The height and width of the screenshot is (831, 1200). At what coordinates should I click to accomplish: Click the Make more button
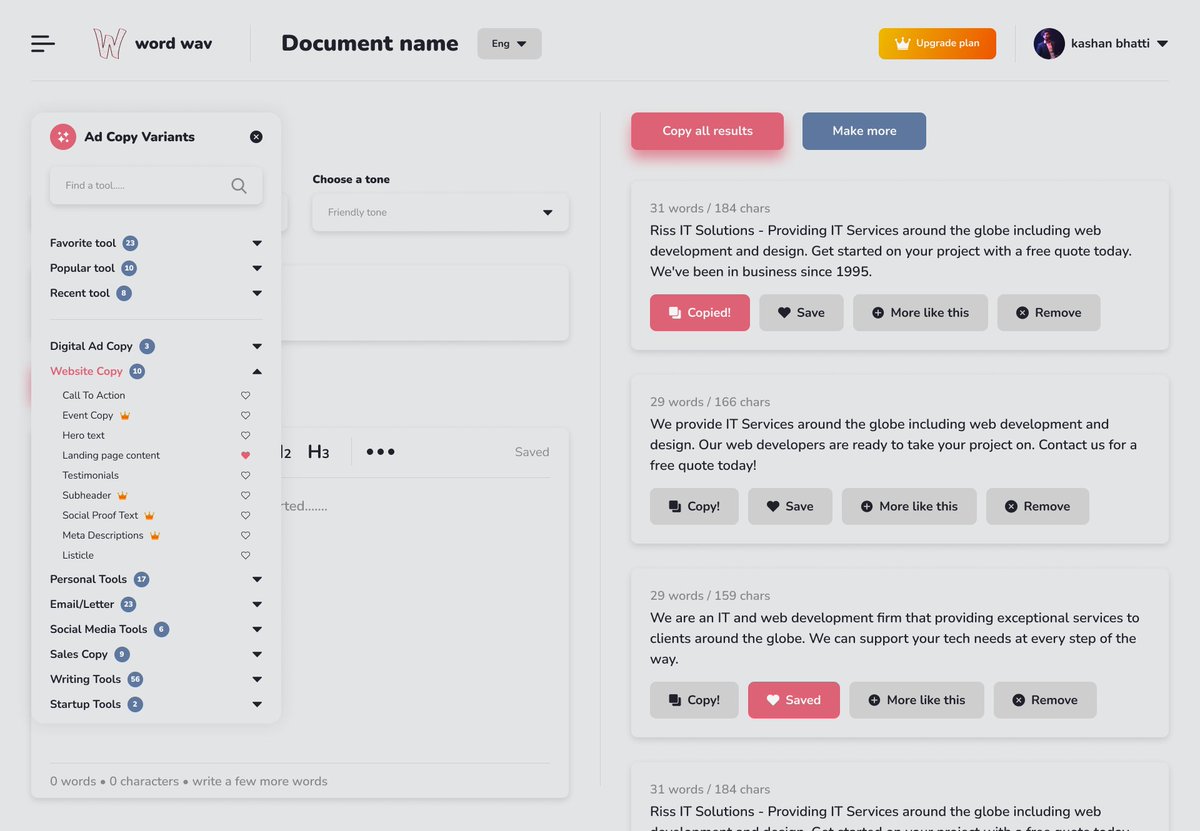(x=864, y=131)
